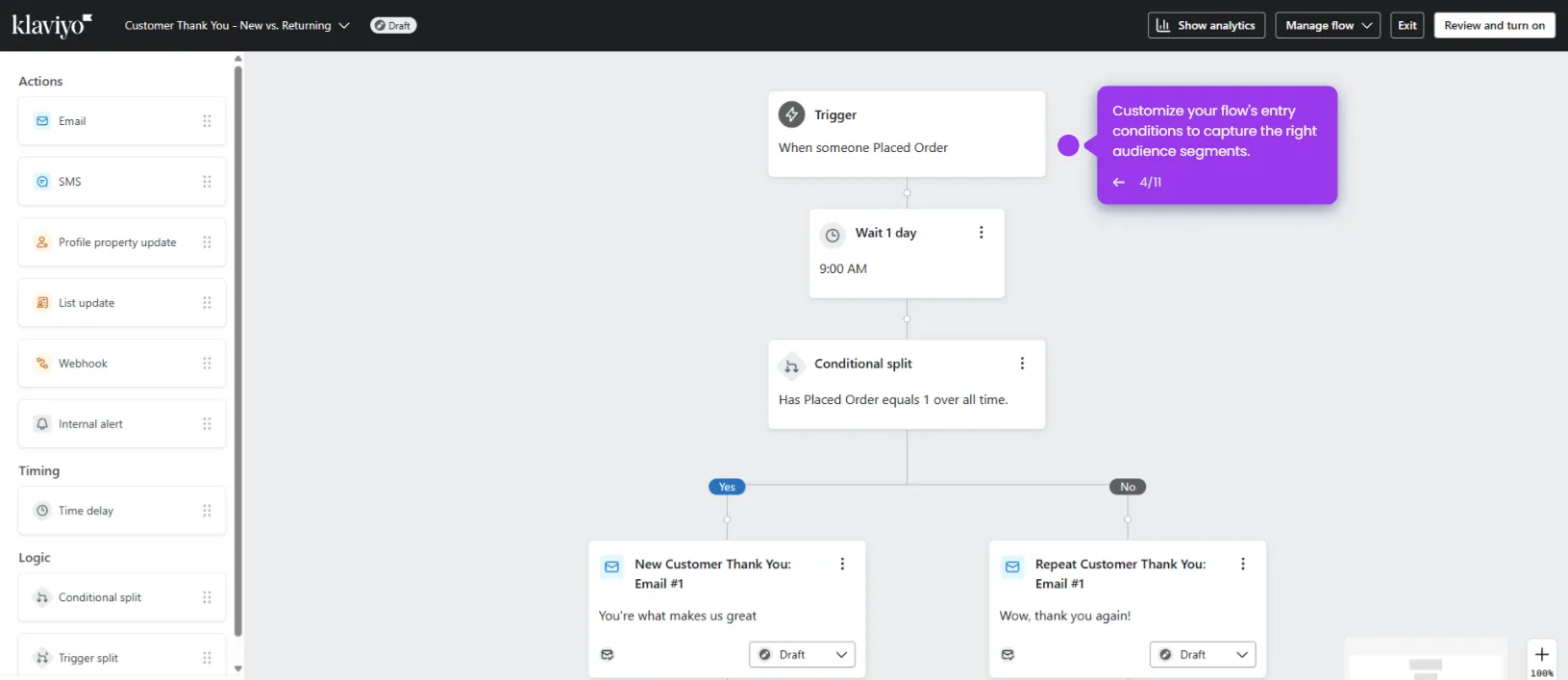Open Wait 1 day options menu
The image size is (1568, 680).
pos(981,233)
